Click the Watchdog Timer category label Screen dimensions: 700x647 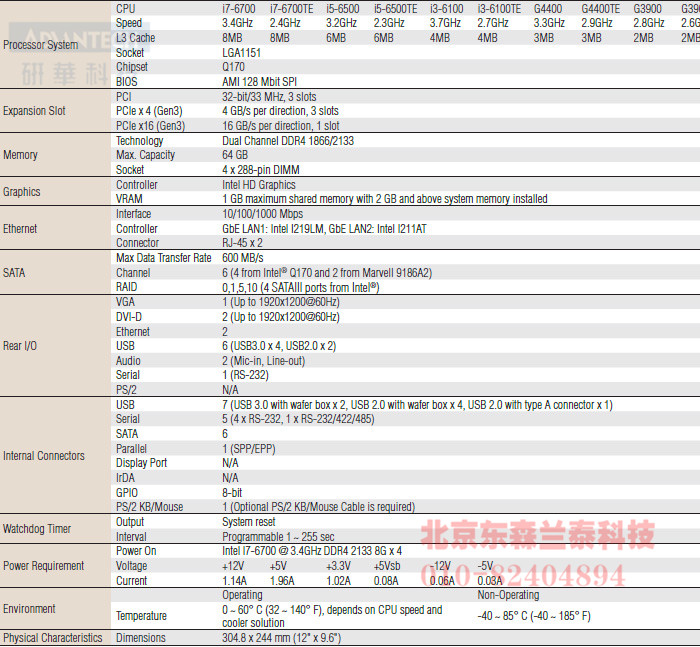(x=37, y=529)
